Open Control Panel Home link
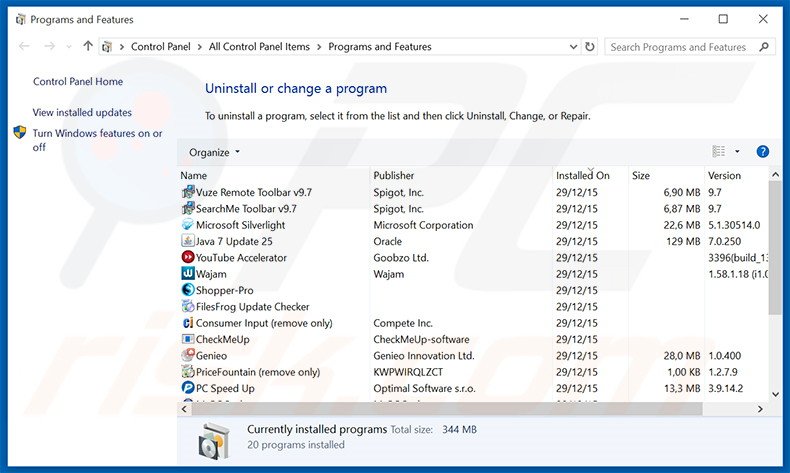The width and height of the screenshot is (790, 473). [x=78, y=82]
